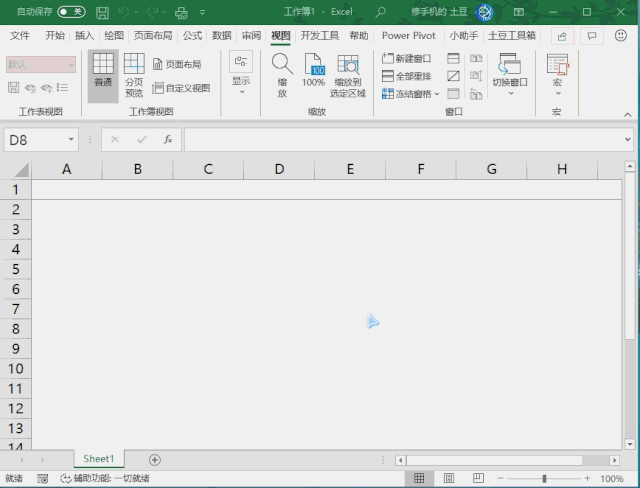Switch to Page Break view in status bar
The width and height of the screenshot is (640, 488).
click(478, 478)
